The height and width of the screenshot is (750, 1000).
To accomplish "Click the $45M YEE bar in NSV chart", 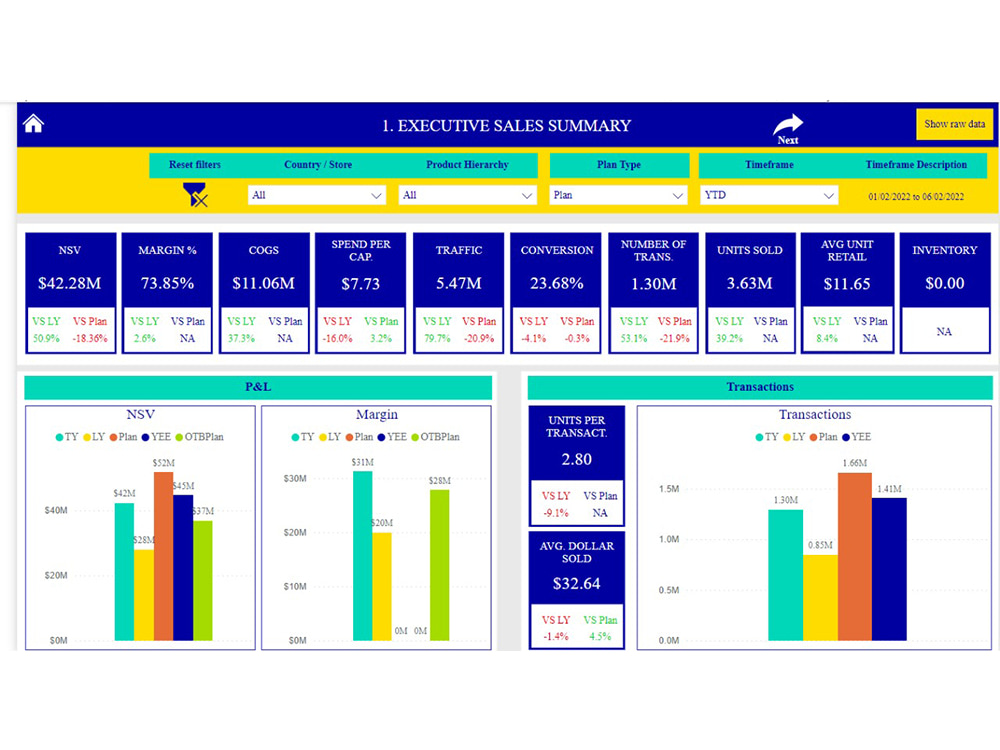I will (x=183, y=568).
